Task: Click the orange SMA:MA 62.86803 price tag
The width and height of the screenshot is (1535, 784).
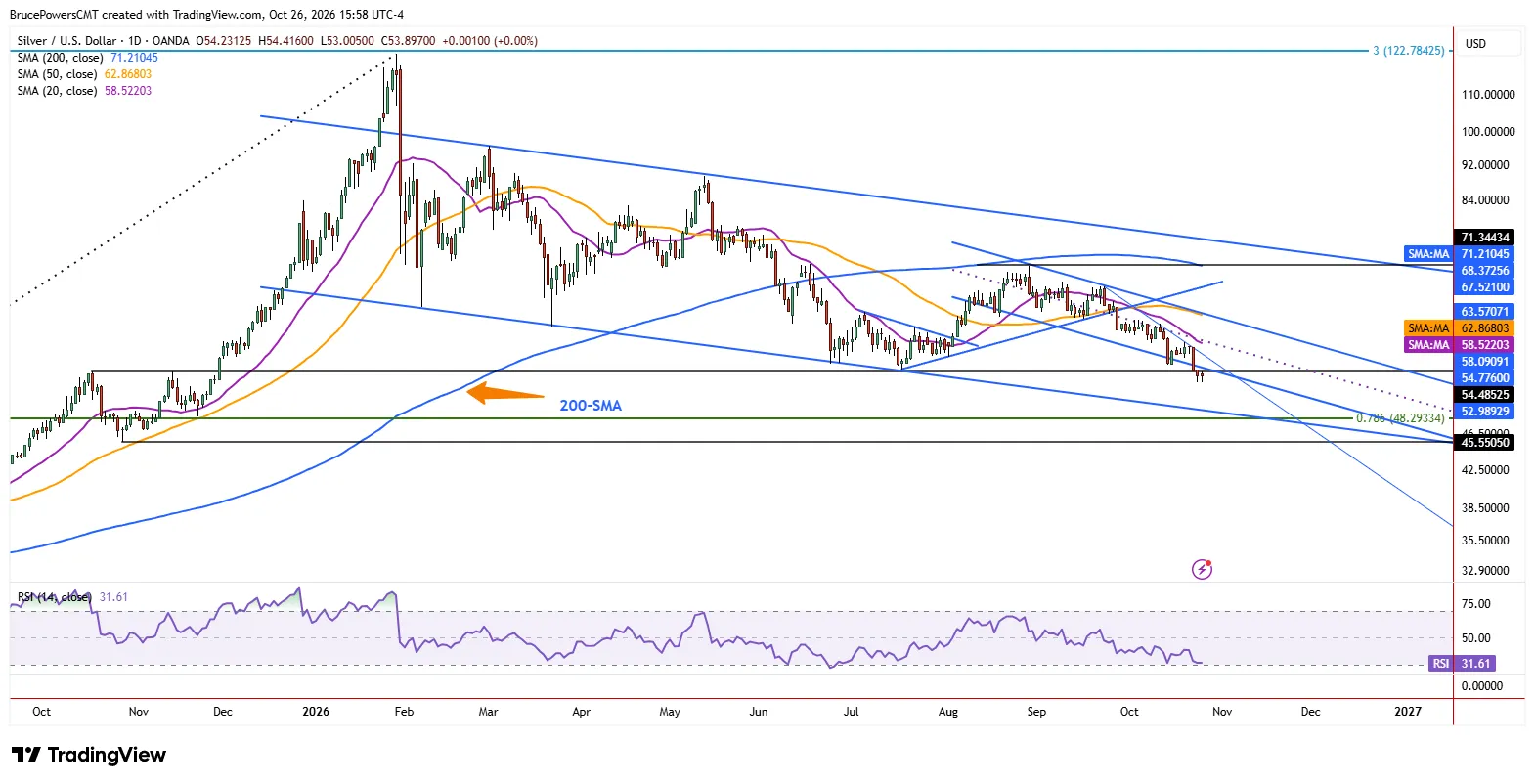Action: coord(1459,328)
